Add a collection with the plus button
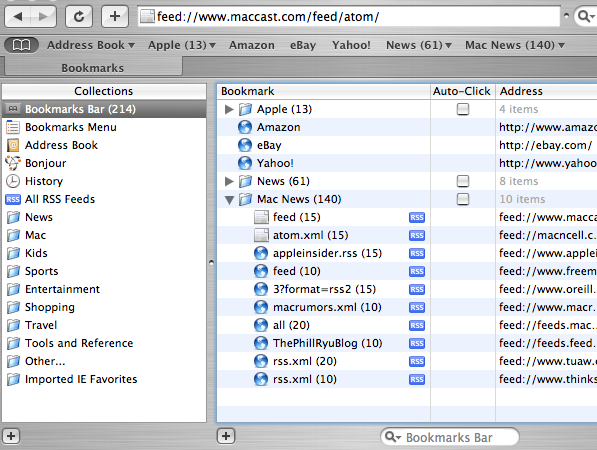This screenshot has height=450, width=597. [x=11, y=436]
